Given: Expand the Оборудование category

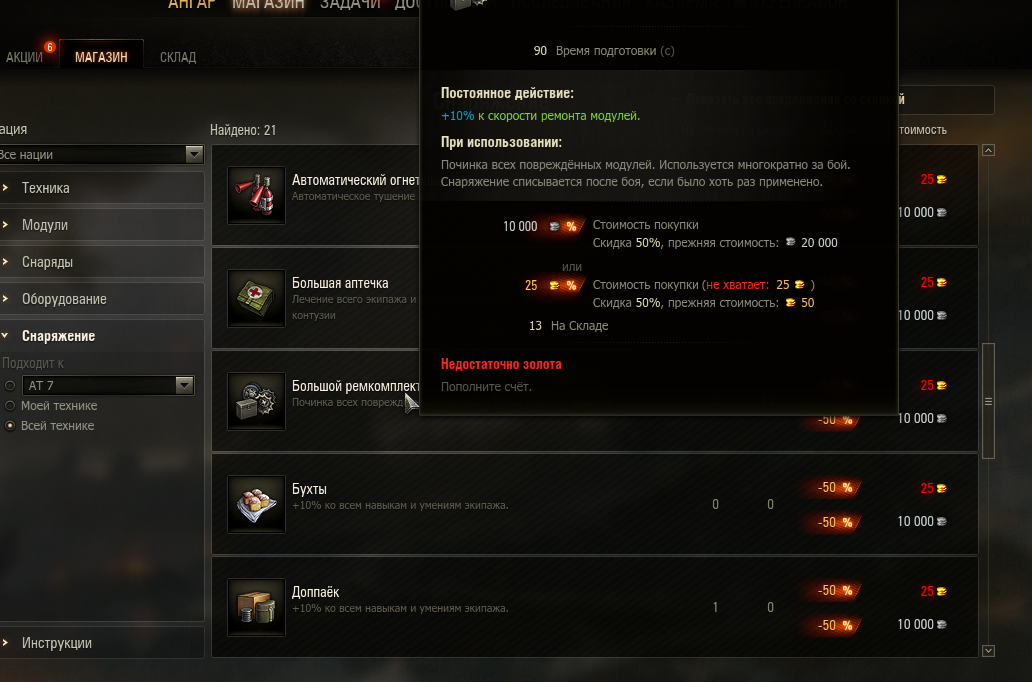Looking at the screenshot, I should coord(102,299).
